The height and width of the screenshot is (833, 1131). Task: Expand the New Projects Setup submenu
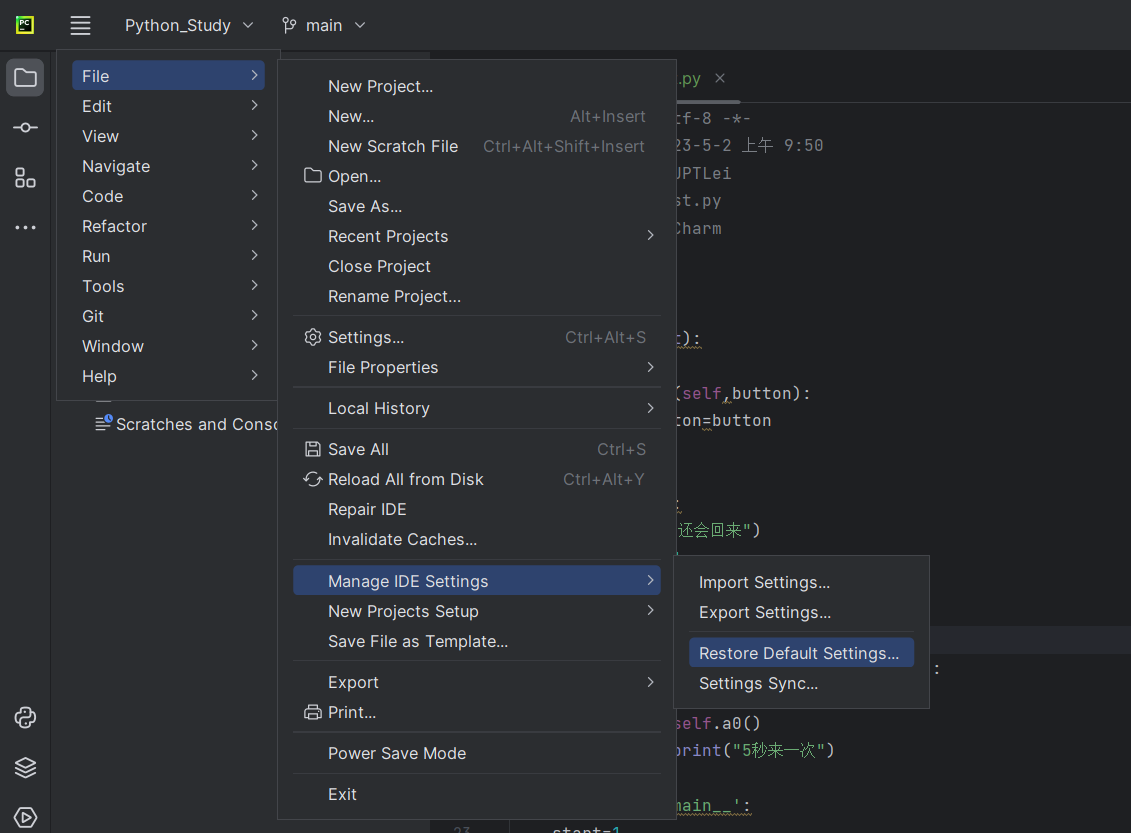(651, 611)
